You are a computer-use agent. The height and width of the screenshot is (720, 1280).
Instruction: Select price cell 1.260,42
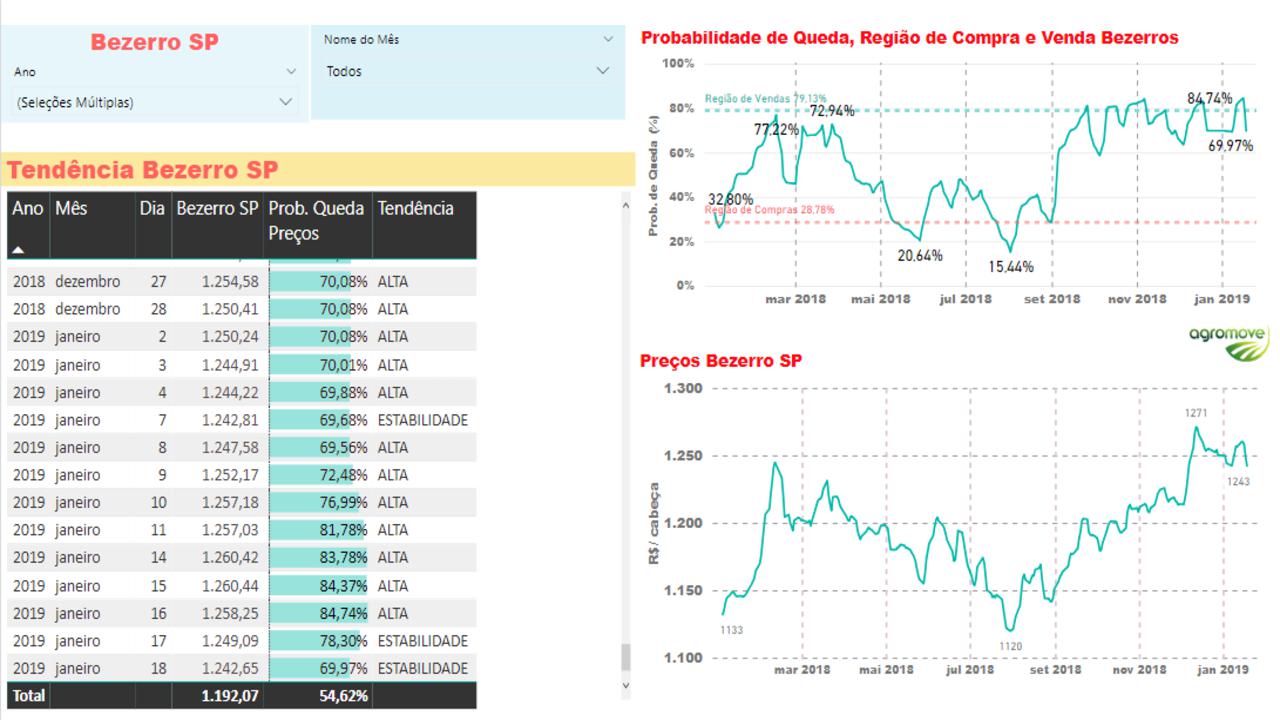click(x=229, y=558)
